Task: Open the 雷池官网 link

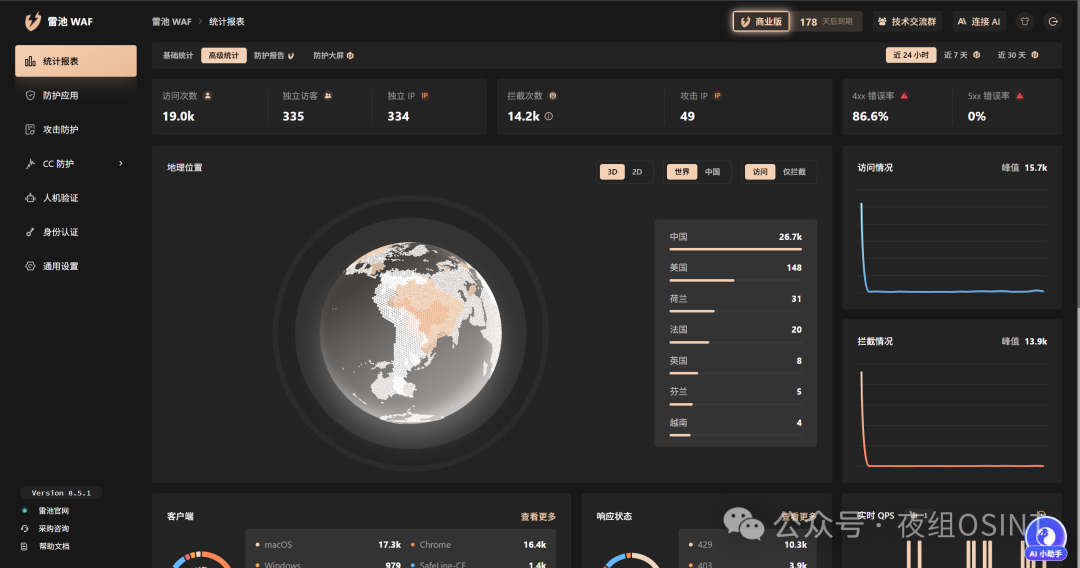Action: tap(53, 511)
